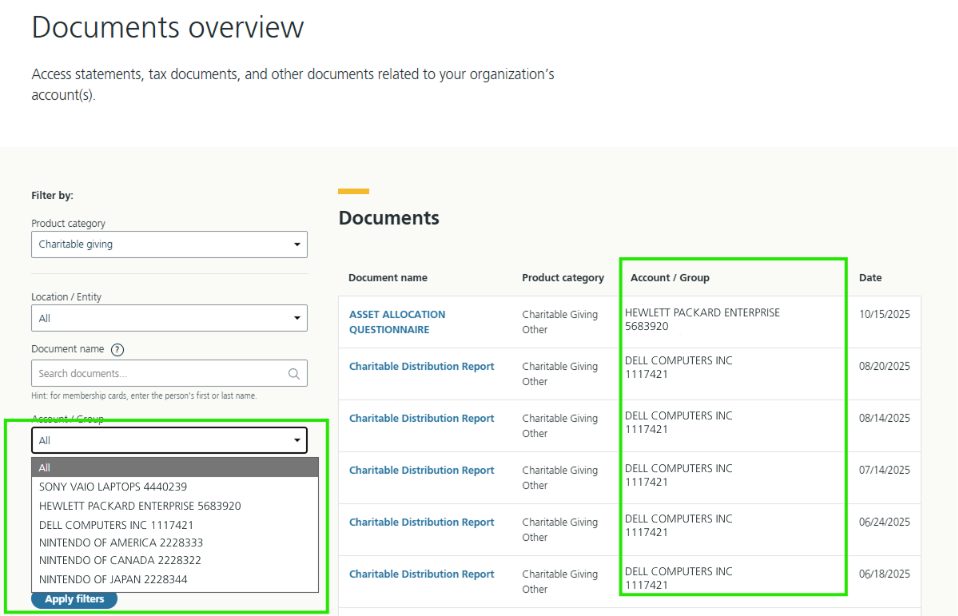Click the Product category column header
958x616 pixels.
pos(563,277)
